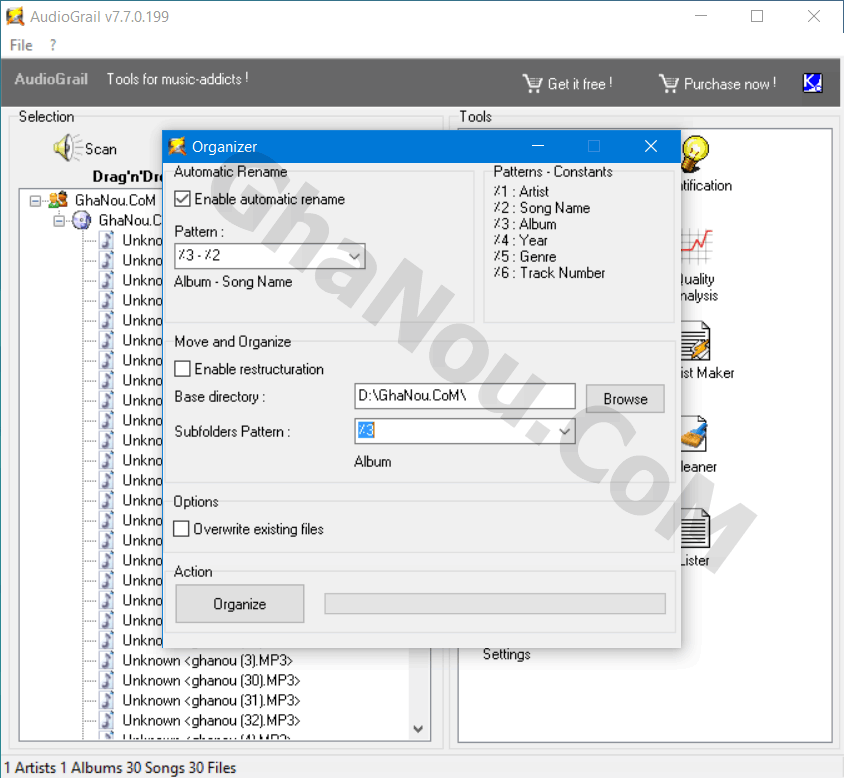The width and height of the screenshot is (844, 778).
Task: Click the %2 : Song Name pattern constant
Action: click(x=541, y=208)
